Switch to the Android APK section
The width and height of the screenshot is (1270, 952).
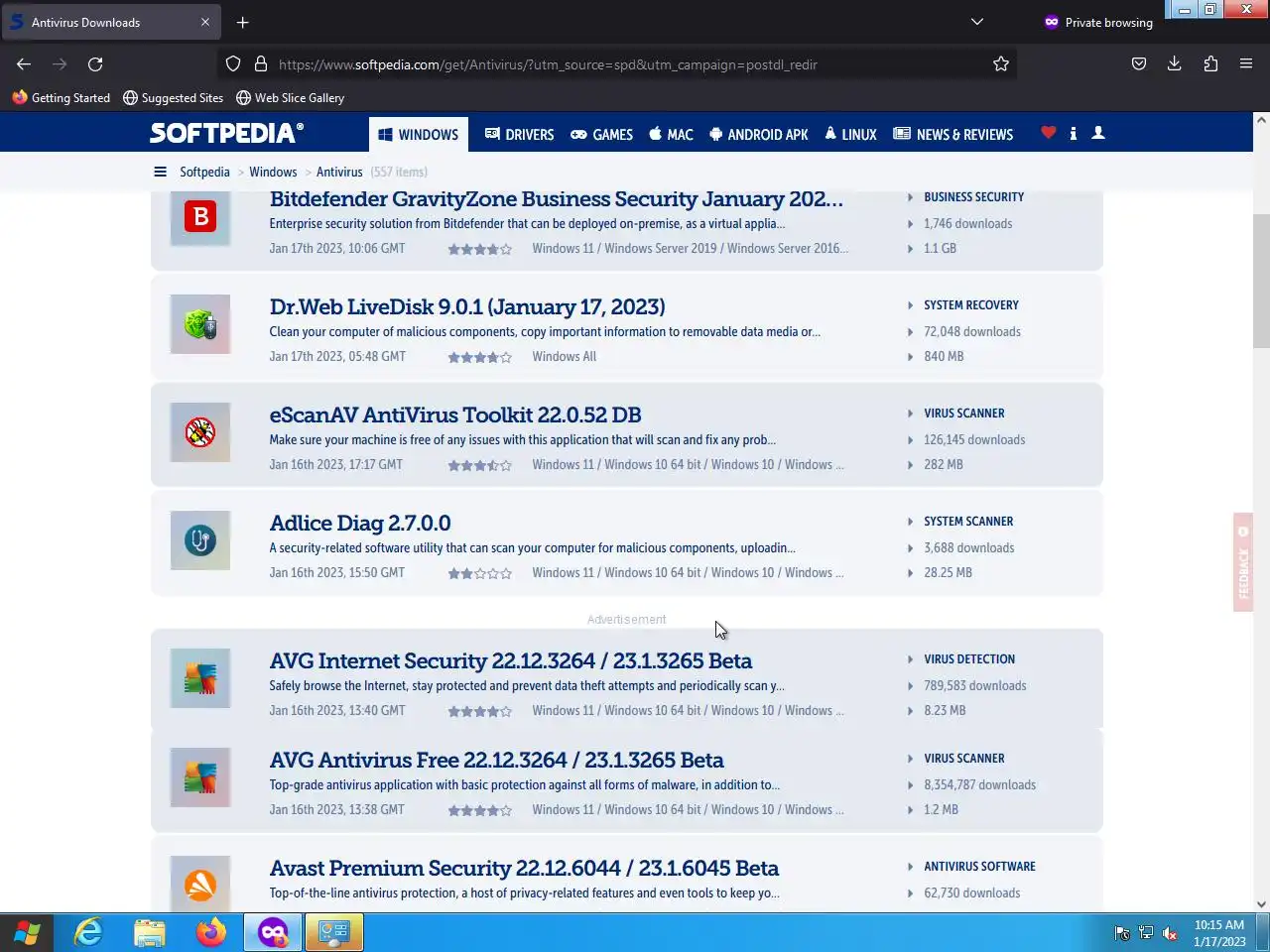pyautogui.click(x=759, y=134)
